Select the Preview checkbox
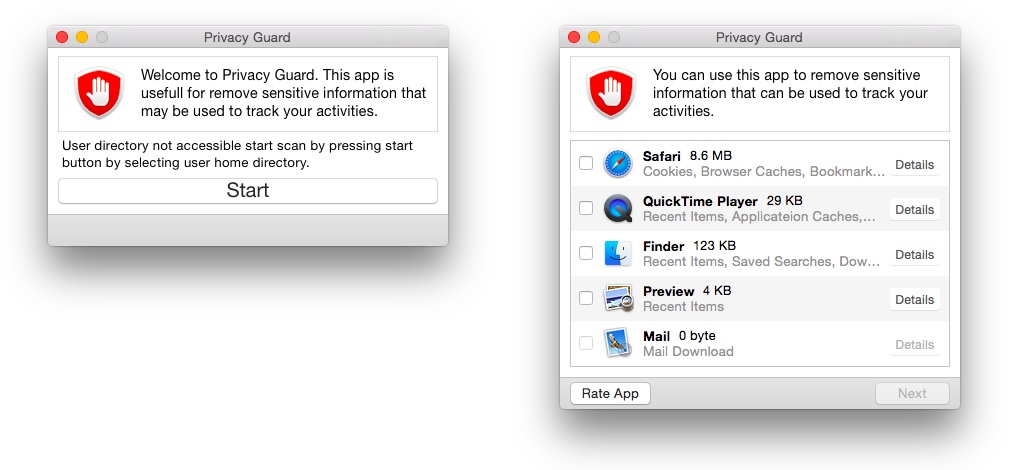This screenshot has height=470, width=1024. tap(586, 299)
